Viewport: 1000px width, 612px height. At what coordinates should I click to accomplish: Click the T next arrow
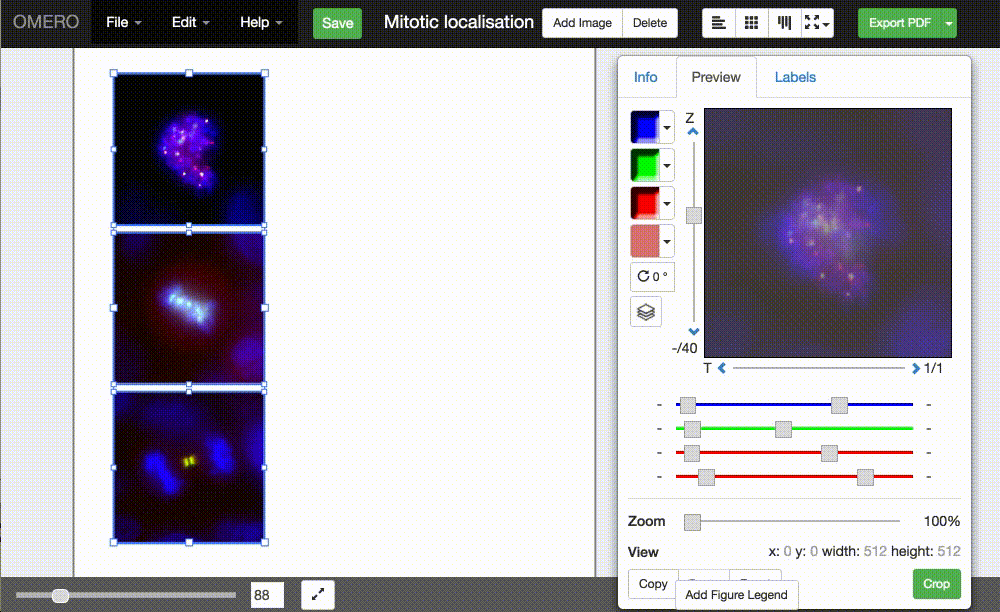916,368
